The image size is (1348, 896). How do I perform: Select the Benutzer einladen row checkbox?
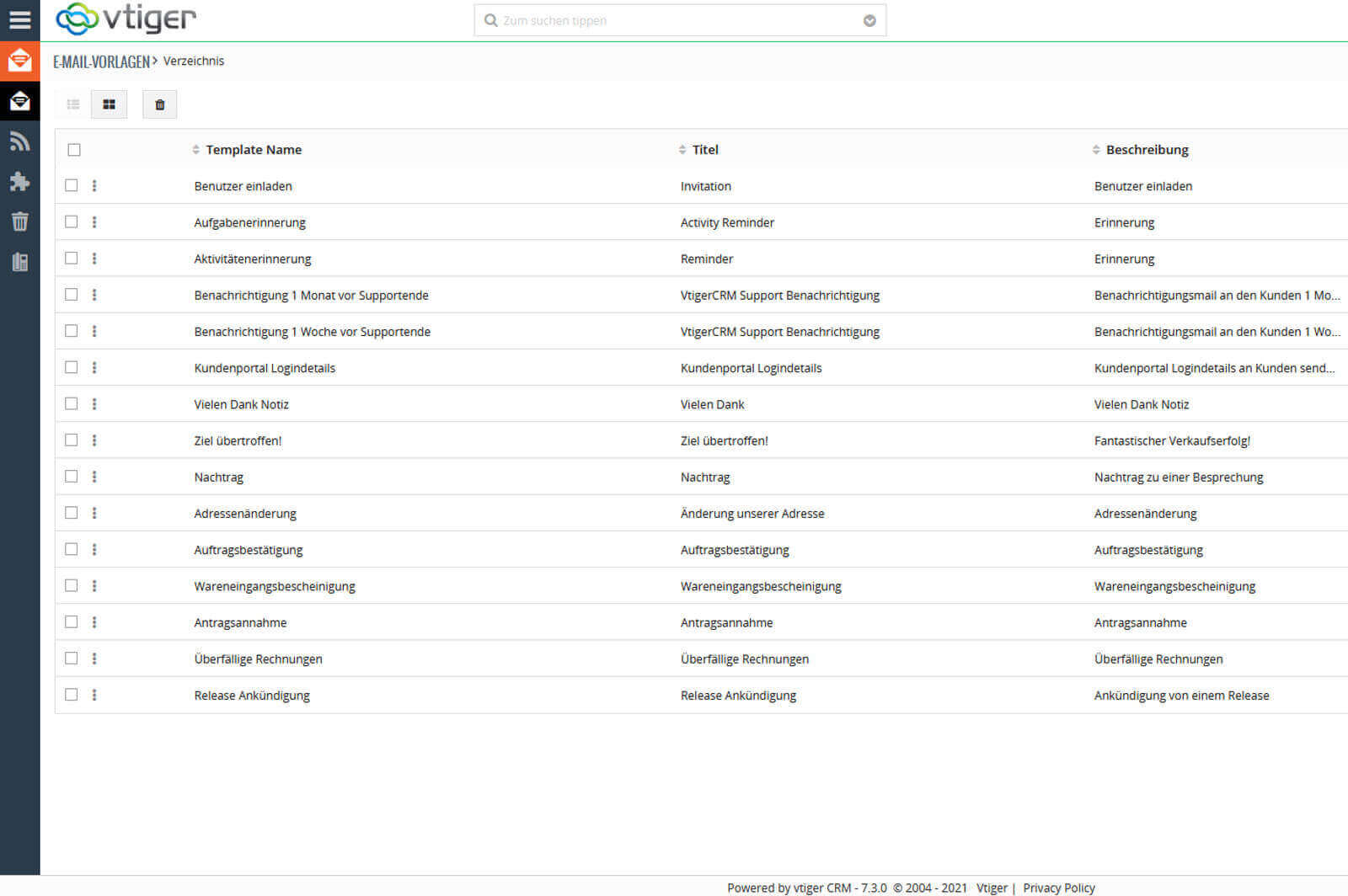pos(72,185)
